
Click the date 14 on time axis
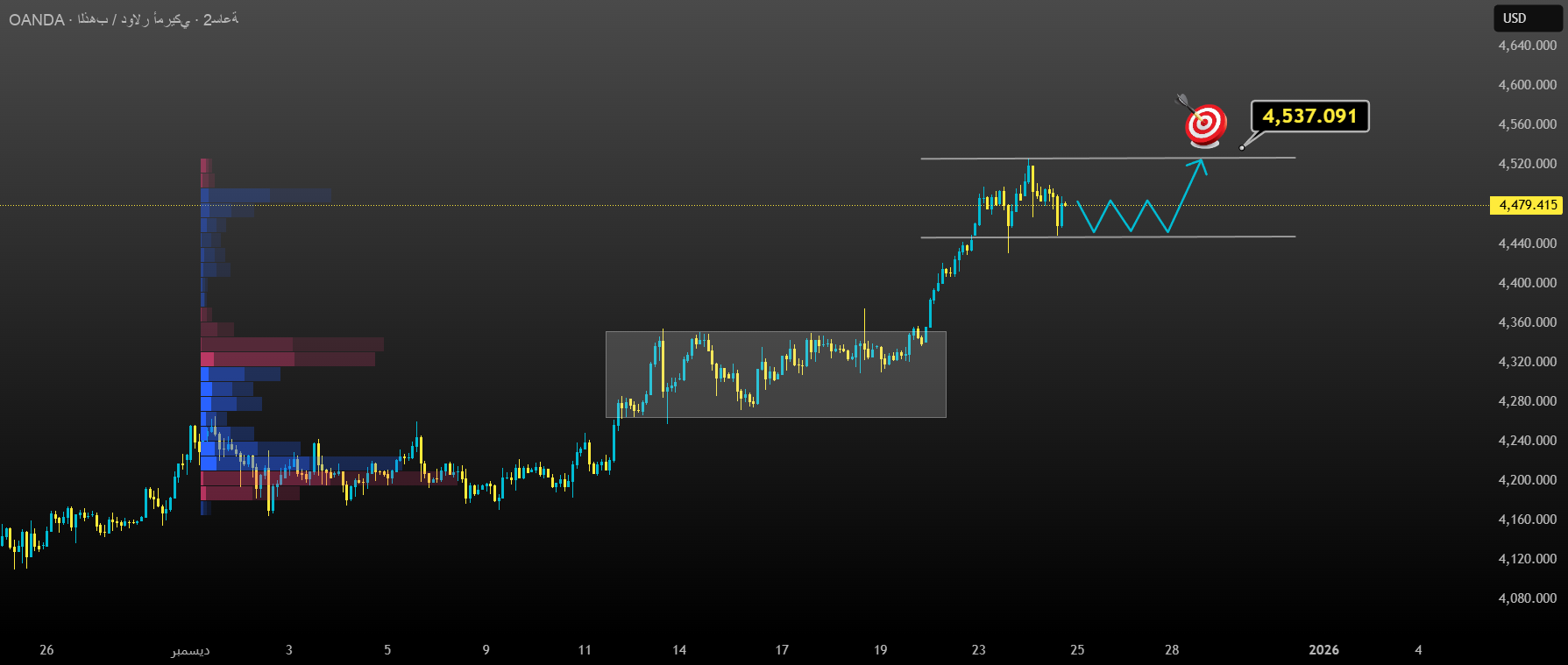coord(679,650)
